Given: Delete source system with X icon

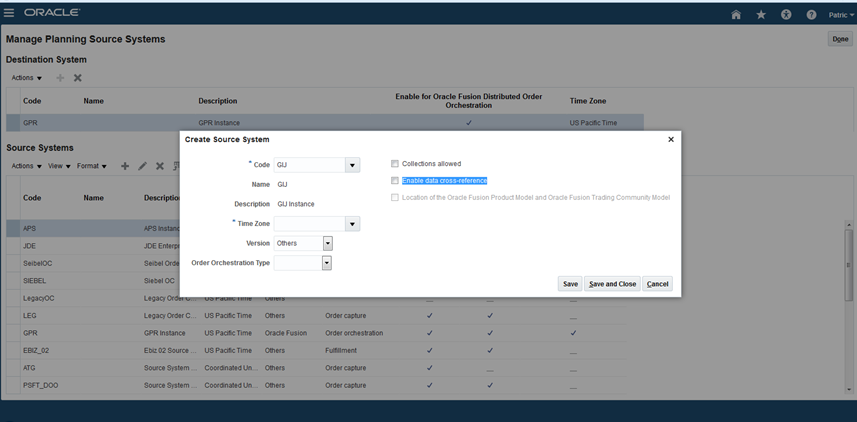Looking at the screenshot, I should (160, 166).
